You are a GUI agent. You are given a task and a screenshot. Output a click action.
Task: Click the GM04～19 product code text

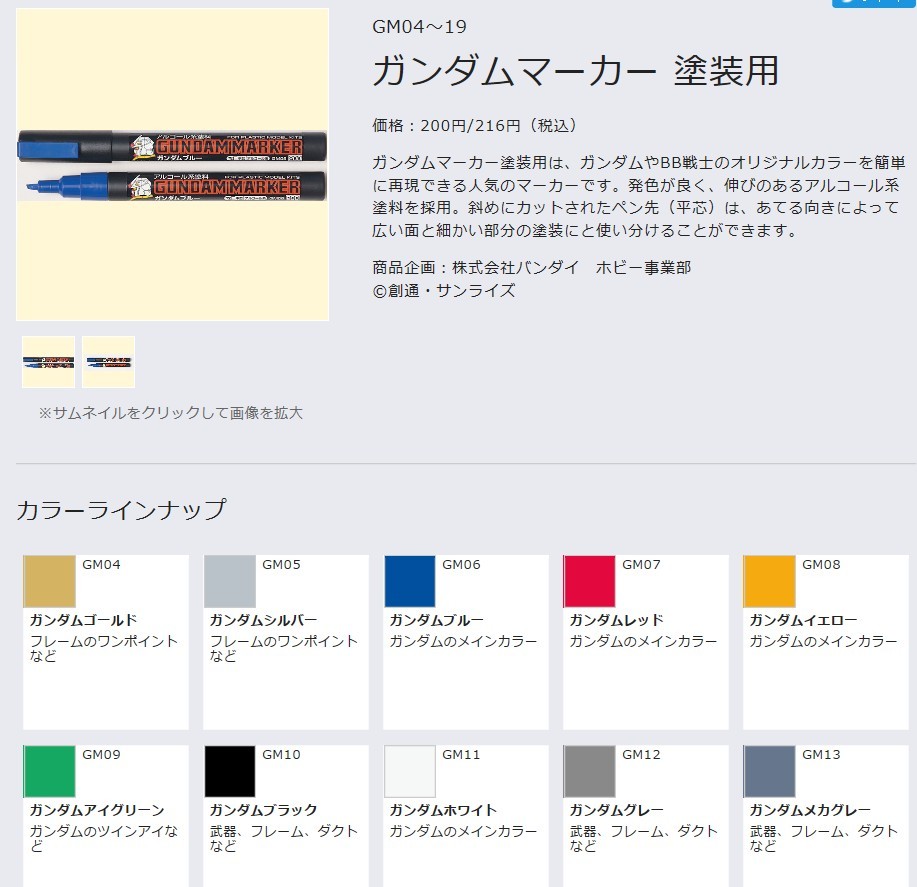click(419, 27)
